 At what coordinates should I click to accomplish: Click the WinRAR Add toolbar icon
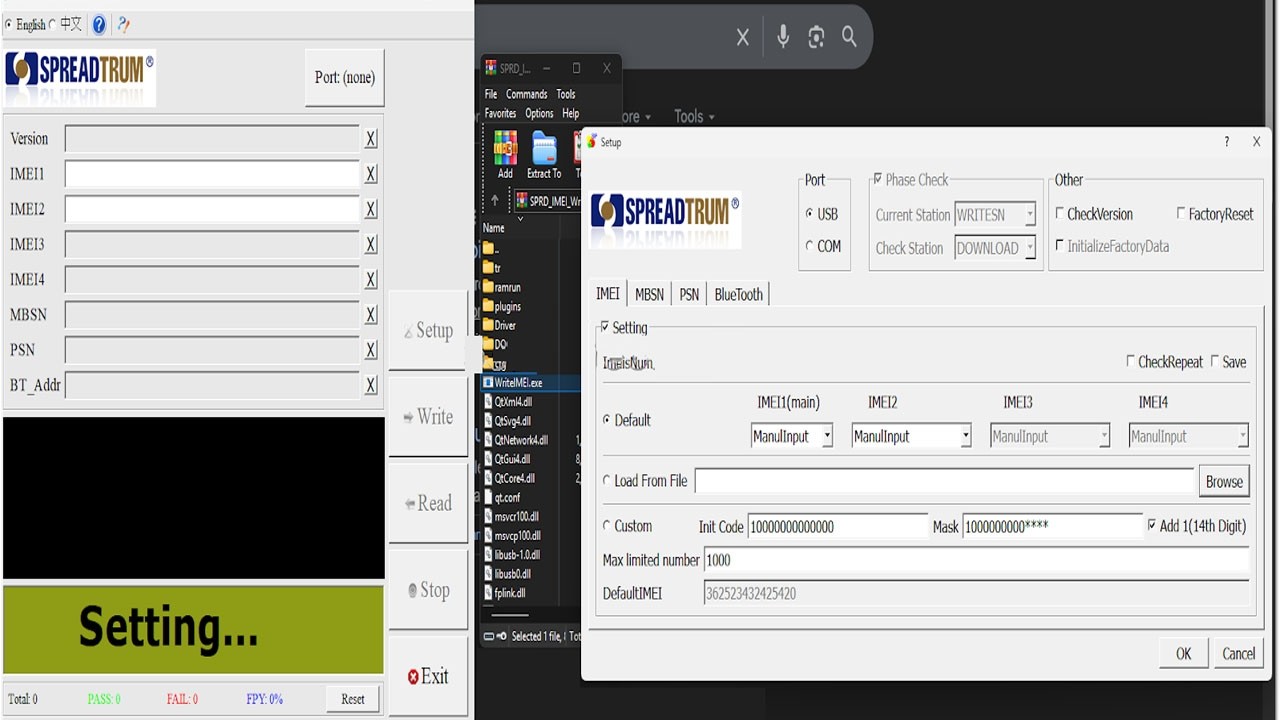[x=505, y=154]
